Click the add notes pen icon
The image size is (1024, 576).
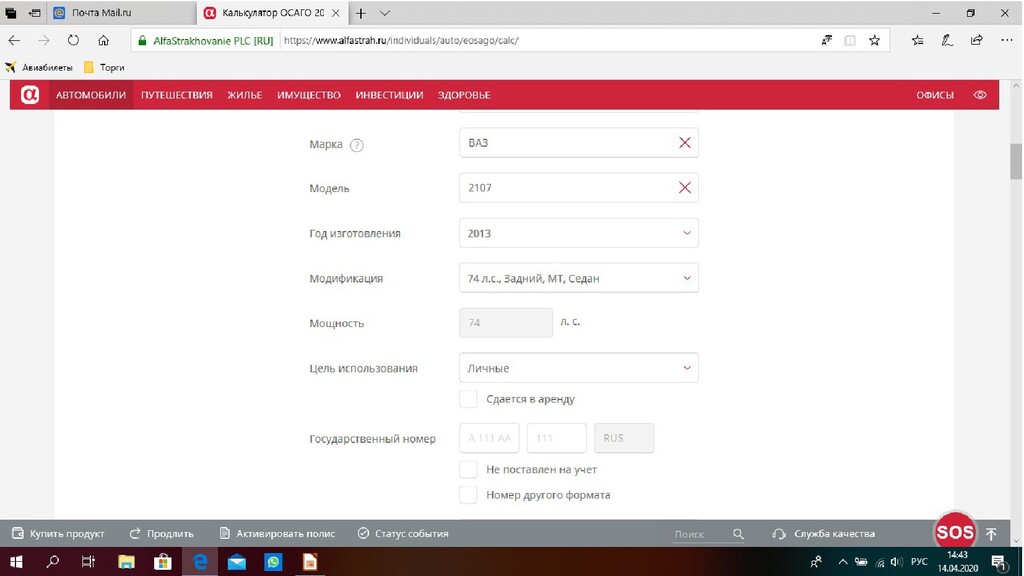tap(947, 40)
